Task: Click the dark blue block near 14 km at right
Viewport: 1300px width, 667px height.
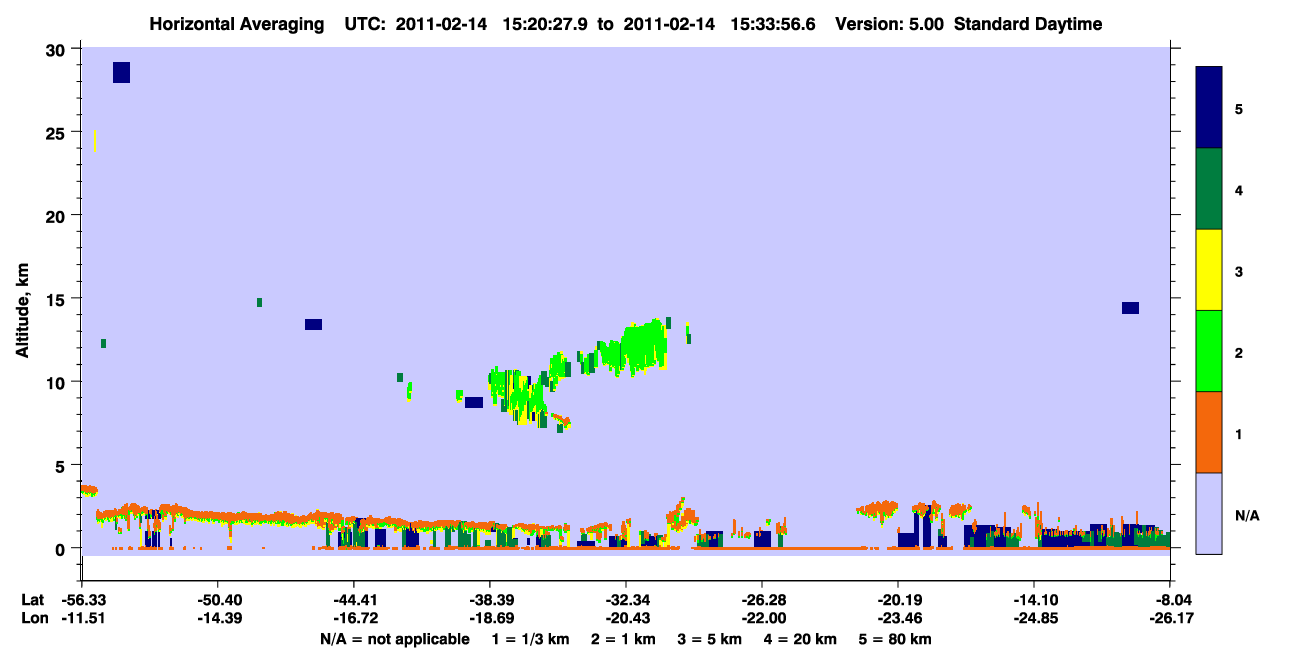Action: (x=1130, y=308)
